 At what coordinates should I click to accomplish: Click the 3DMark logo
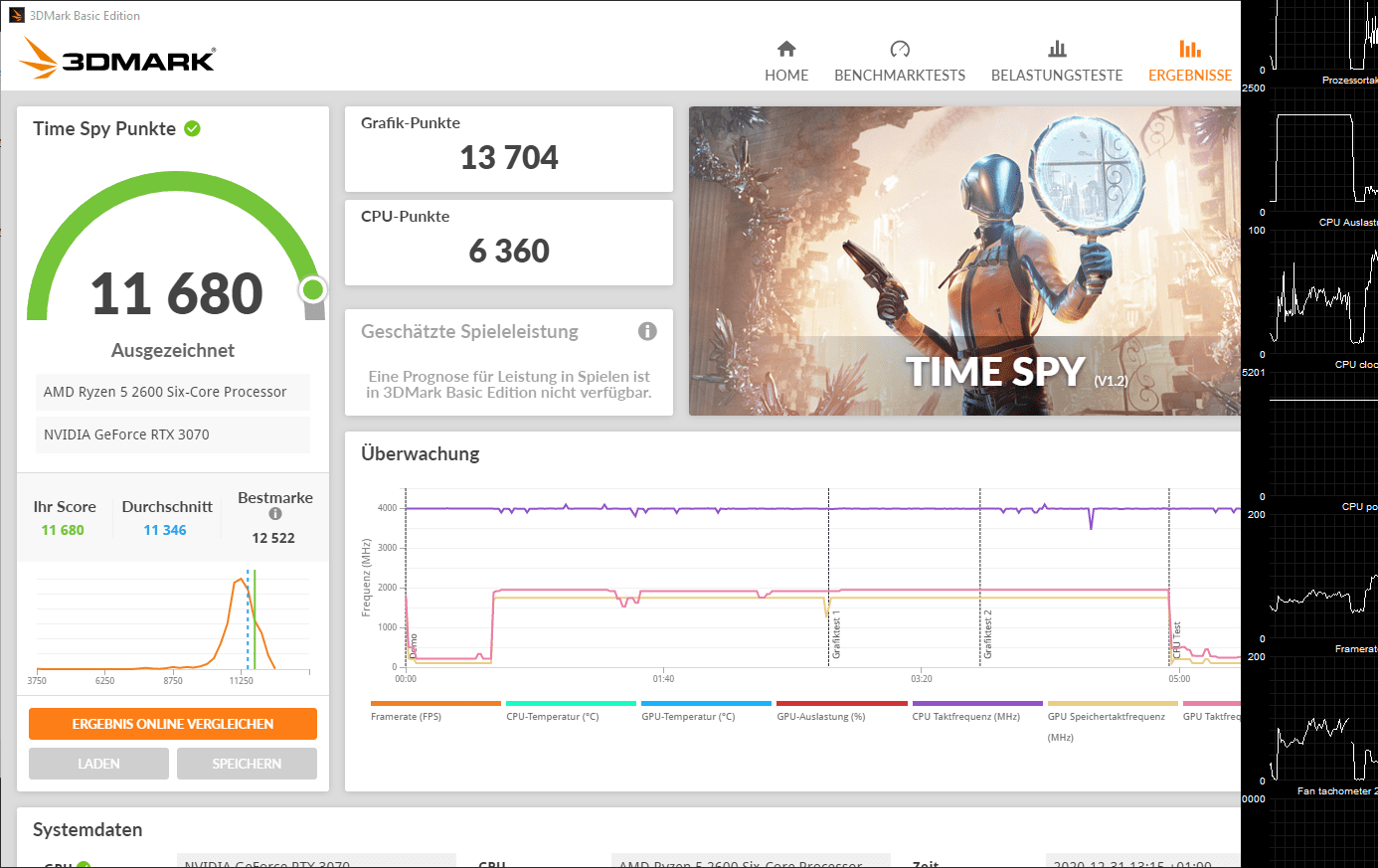click(117, 59)
